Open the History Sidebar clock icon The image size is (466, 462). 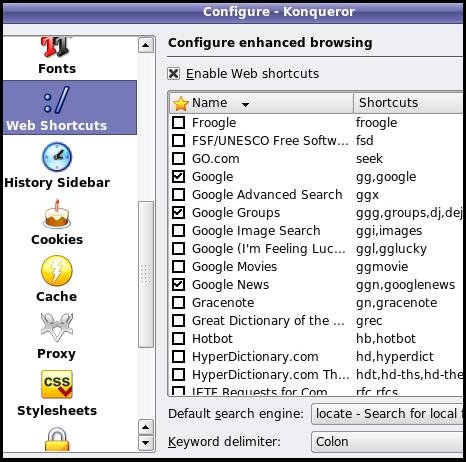coord(57,157)
